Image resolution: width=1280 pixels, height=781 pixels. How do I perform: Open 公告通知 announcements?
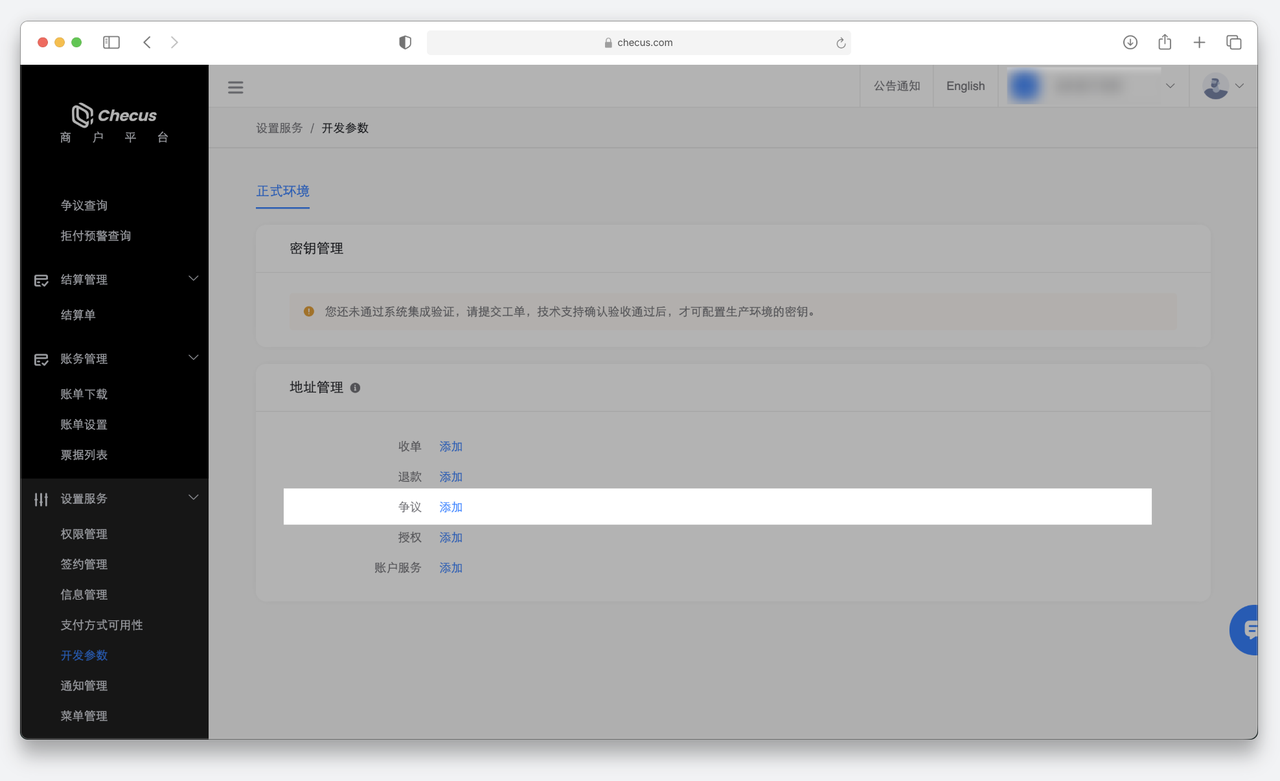[896, 87]
